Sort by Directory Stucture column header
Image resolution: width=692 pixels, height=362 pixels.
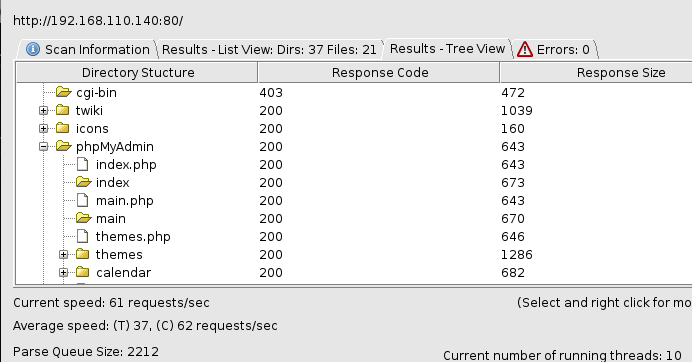click(137, 72)
